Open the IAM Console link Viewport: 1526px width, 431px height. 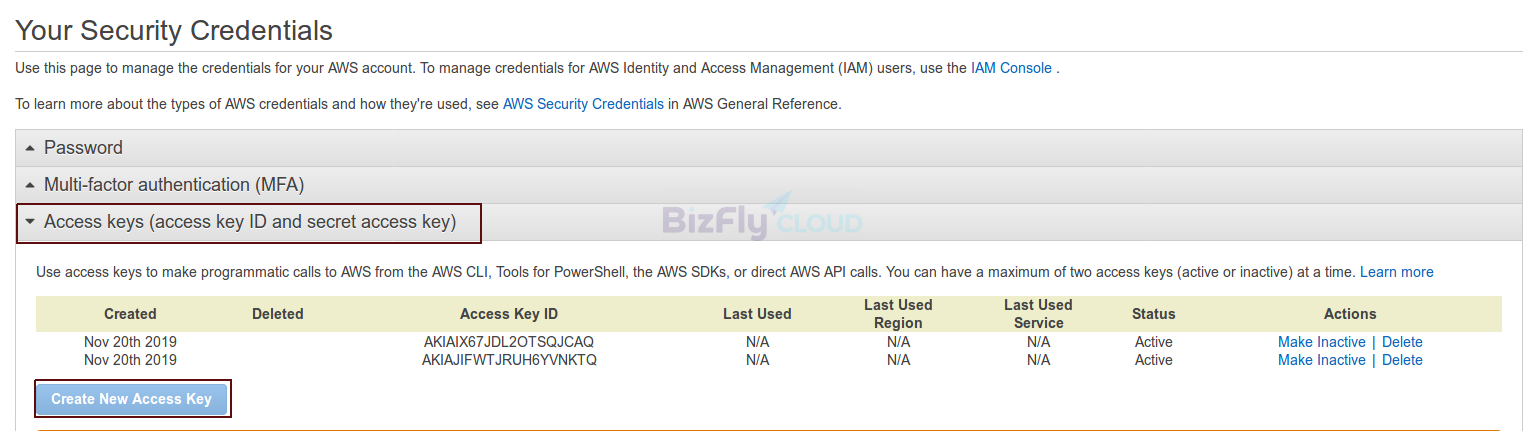pyautogui.click(x=1011, y=68)
